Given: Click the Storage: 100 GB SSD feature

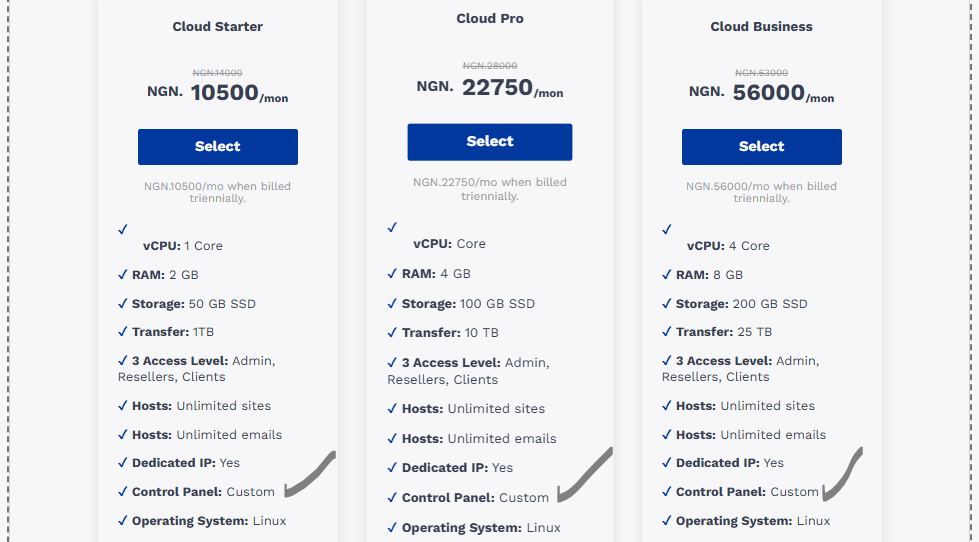Looking at the screenshot, I should (x=468, y=303).
